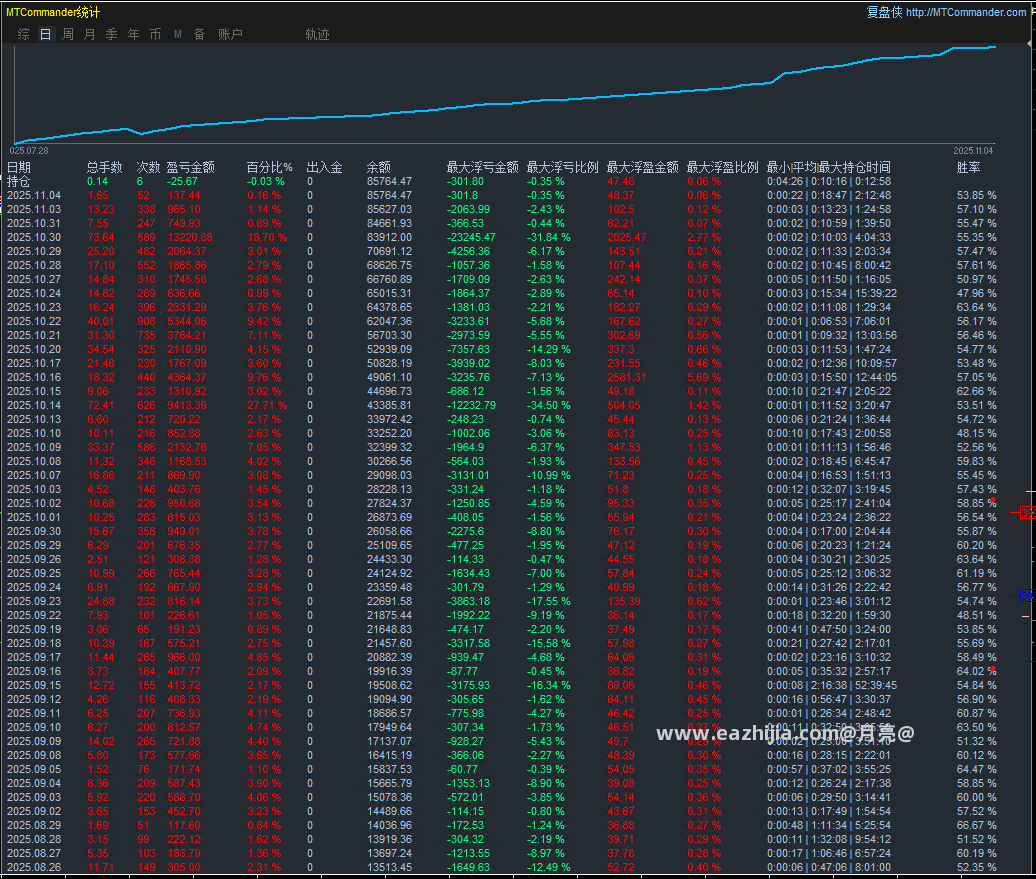Click percentage cell 27.71 %
Viewport: 1036px width, 879px height.
[267, 405]
